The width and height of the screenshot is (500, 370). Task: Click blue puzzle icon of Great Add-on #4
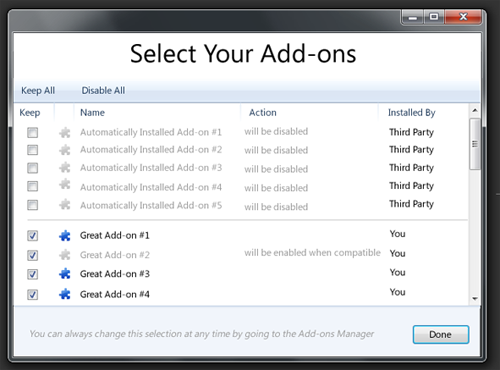pyautogui.click(x=65, y=294)
